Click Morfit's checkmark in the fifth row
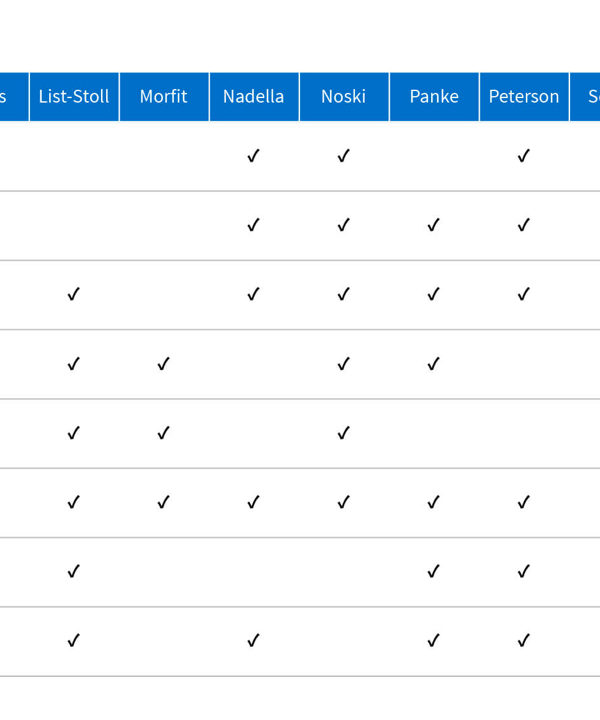 point(163,433)
